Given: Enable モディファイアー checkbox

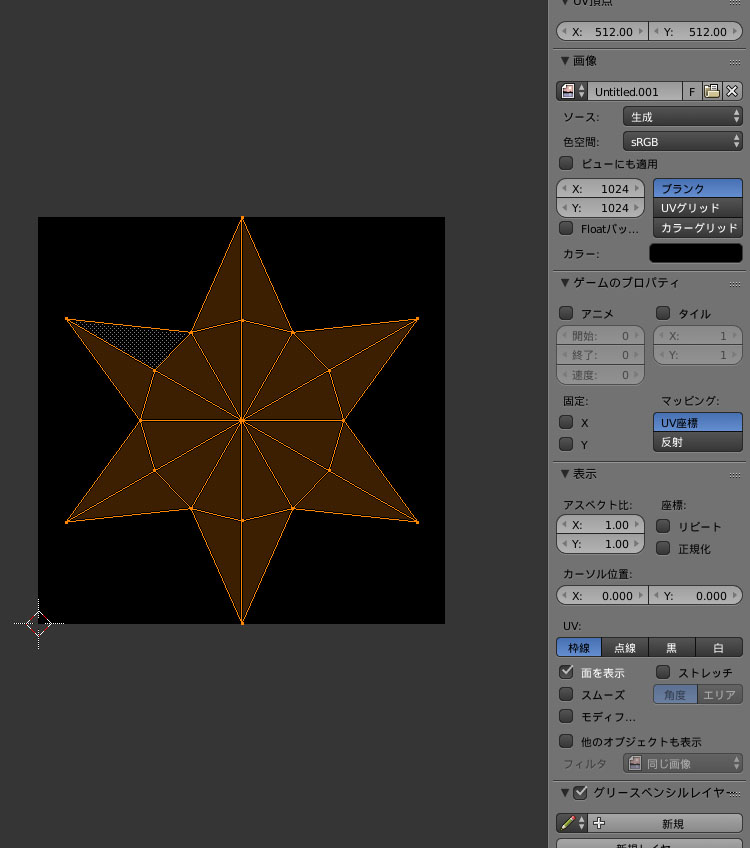Looking at the screenshot, I should point(566,716).
